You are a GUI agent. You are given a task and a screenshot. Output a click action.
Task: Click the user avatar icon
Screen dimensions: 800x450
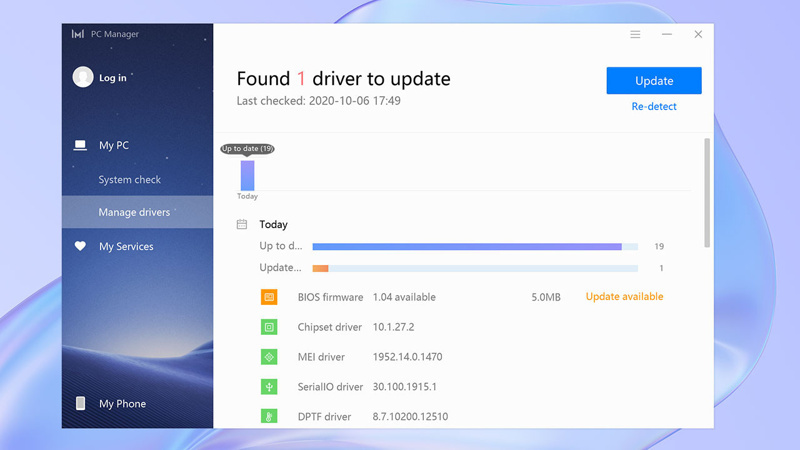pyautogui.click(x=83, y=77)
